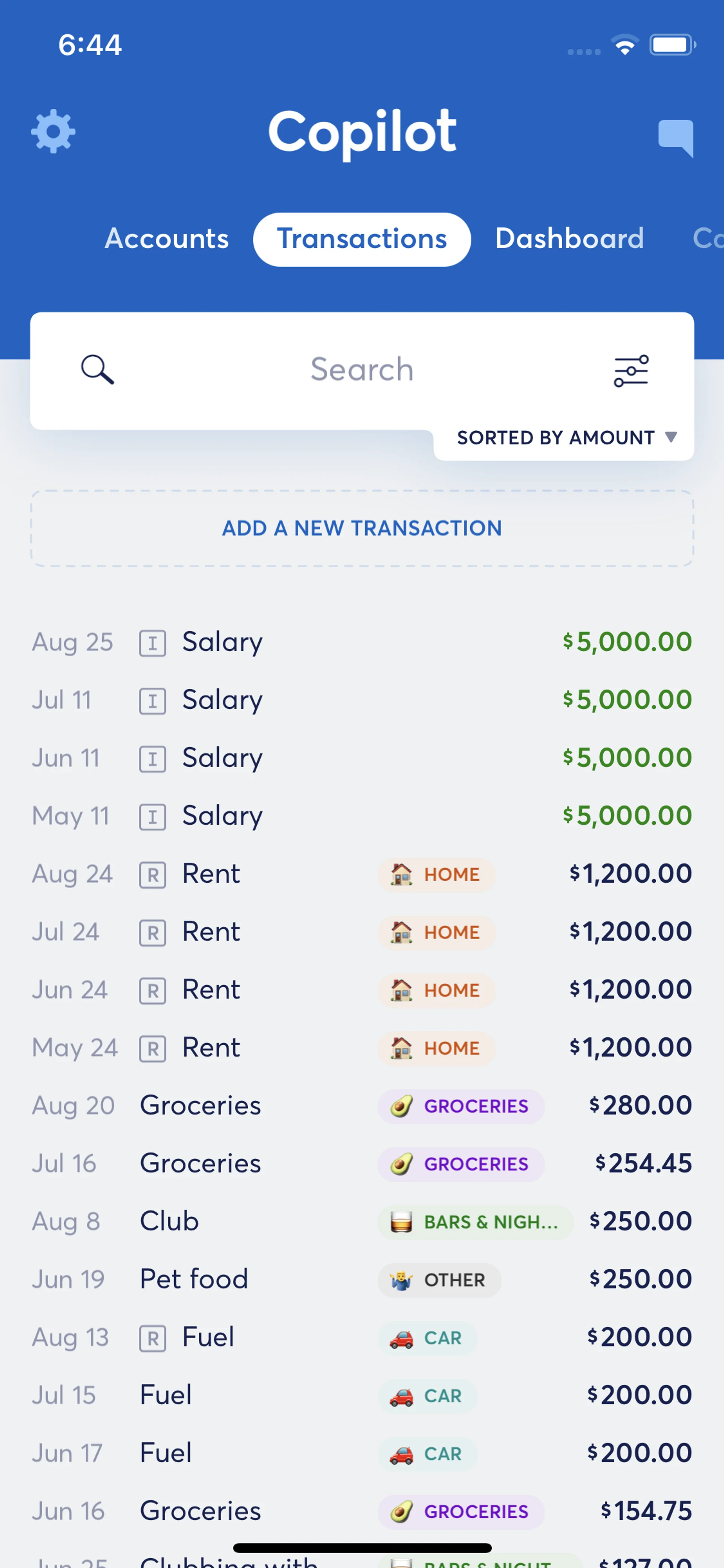
Task: Select the Transactions tab
Action: tap(361, 239)
